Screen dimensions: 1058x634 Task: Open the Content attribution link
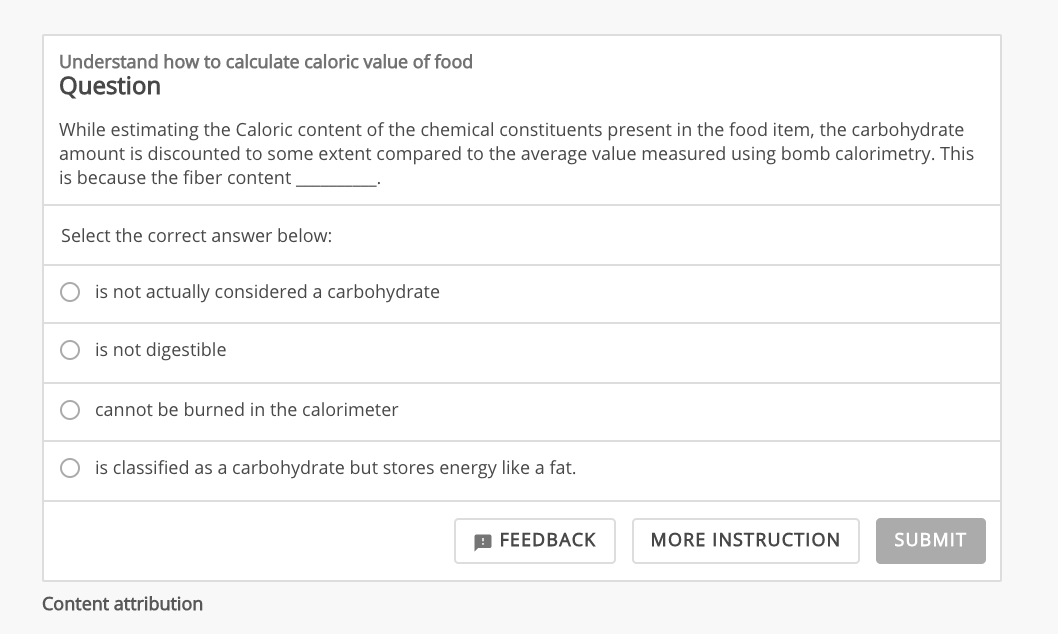click(122, 604)
